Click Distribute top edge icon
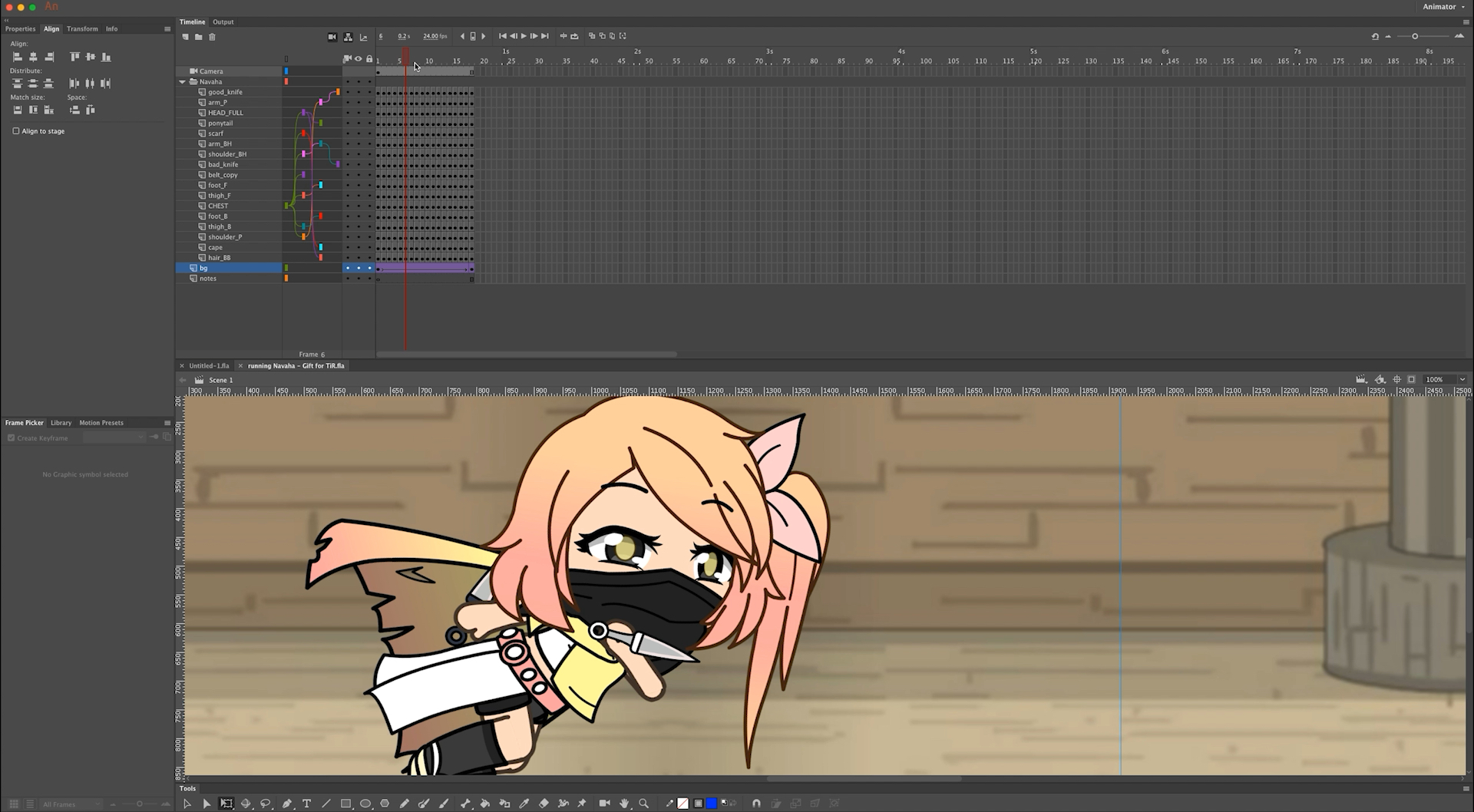This screenshot has height=812, width=1474. (18, 83)
